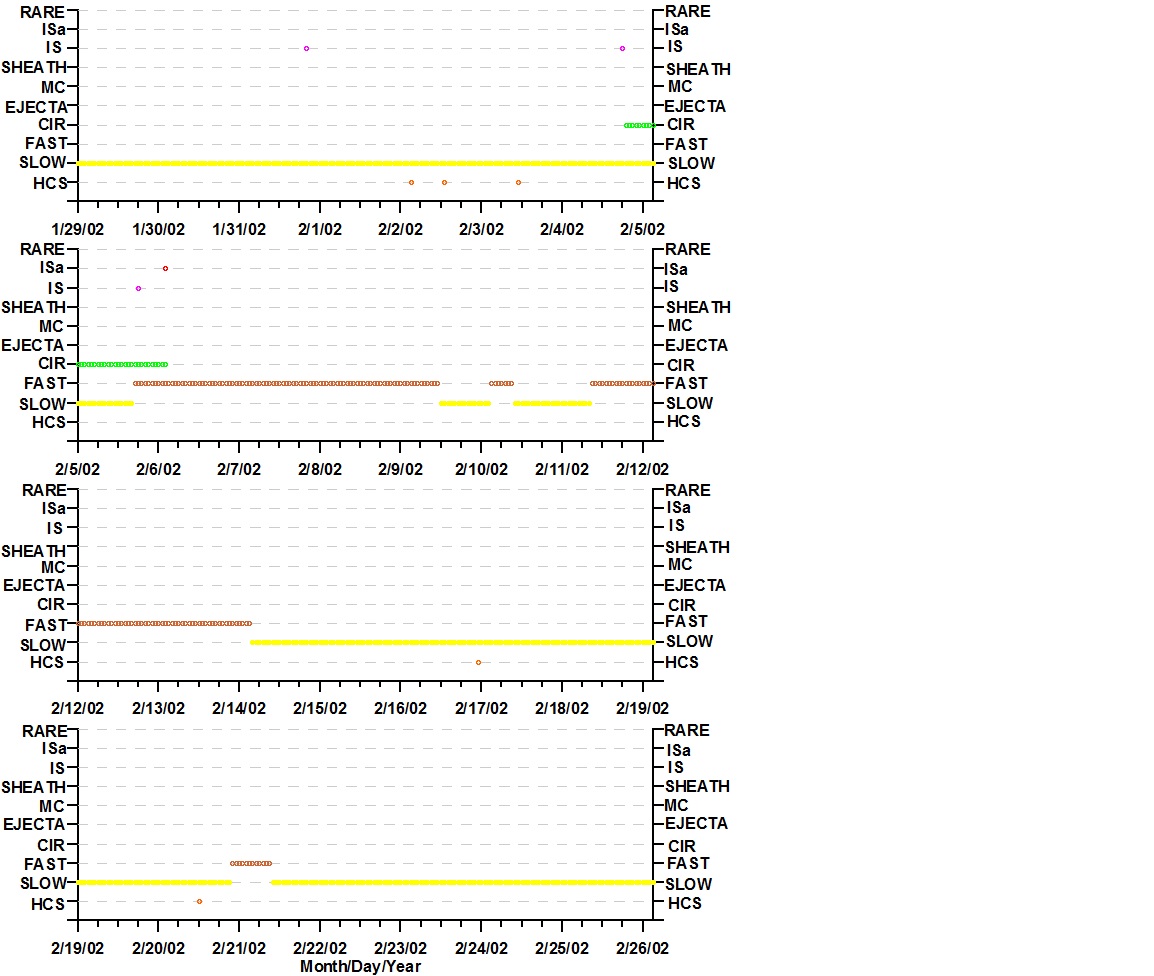
Task: Click the '2/18/02' date label
Action: (x=562, y=709)
